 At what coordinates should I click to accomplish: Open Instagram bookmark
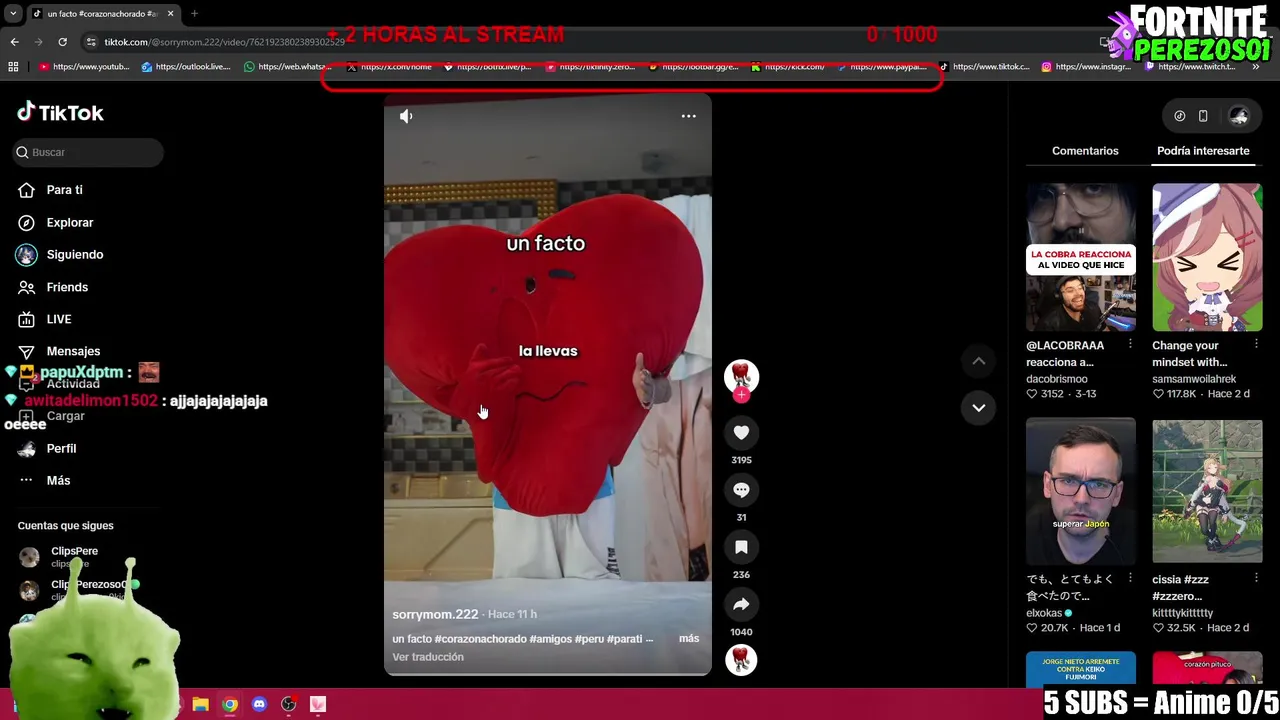(x=1086, y=67)
